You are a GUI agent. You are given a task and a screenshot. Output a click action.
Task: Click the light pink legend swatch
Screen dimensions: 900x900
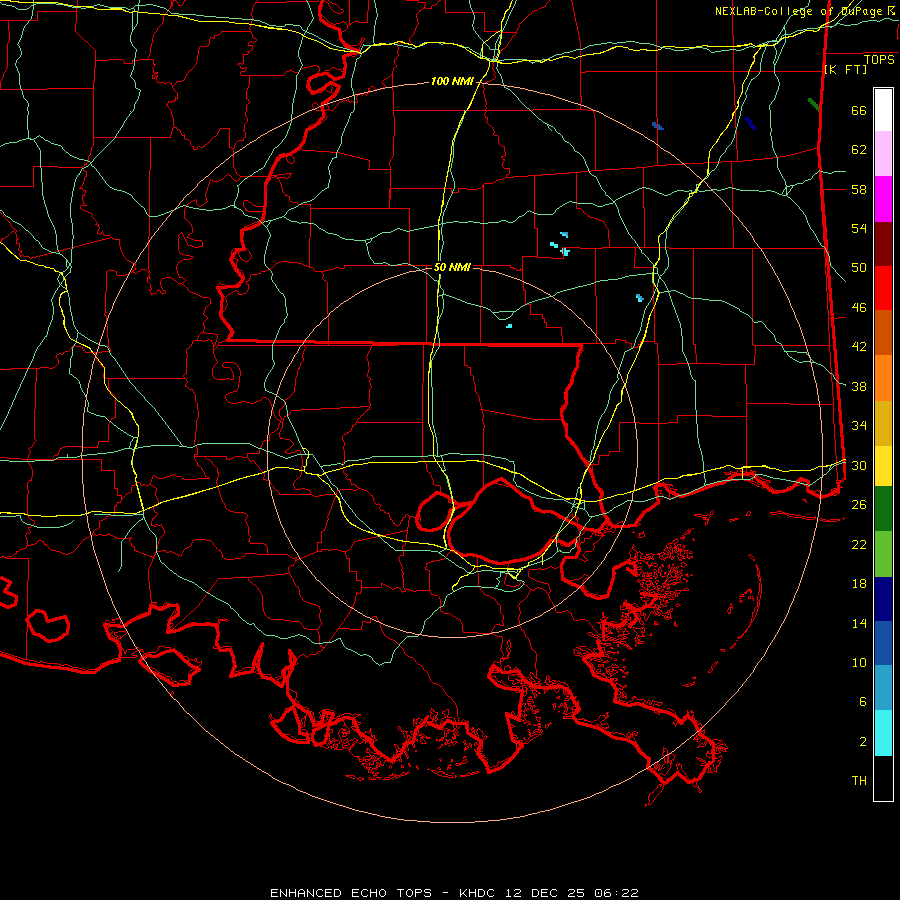point(883,154)
